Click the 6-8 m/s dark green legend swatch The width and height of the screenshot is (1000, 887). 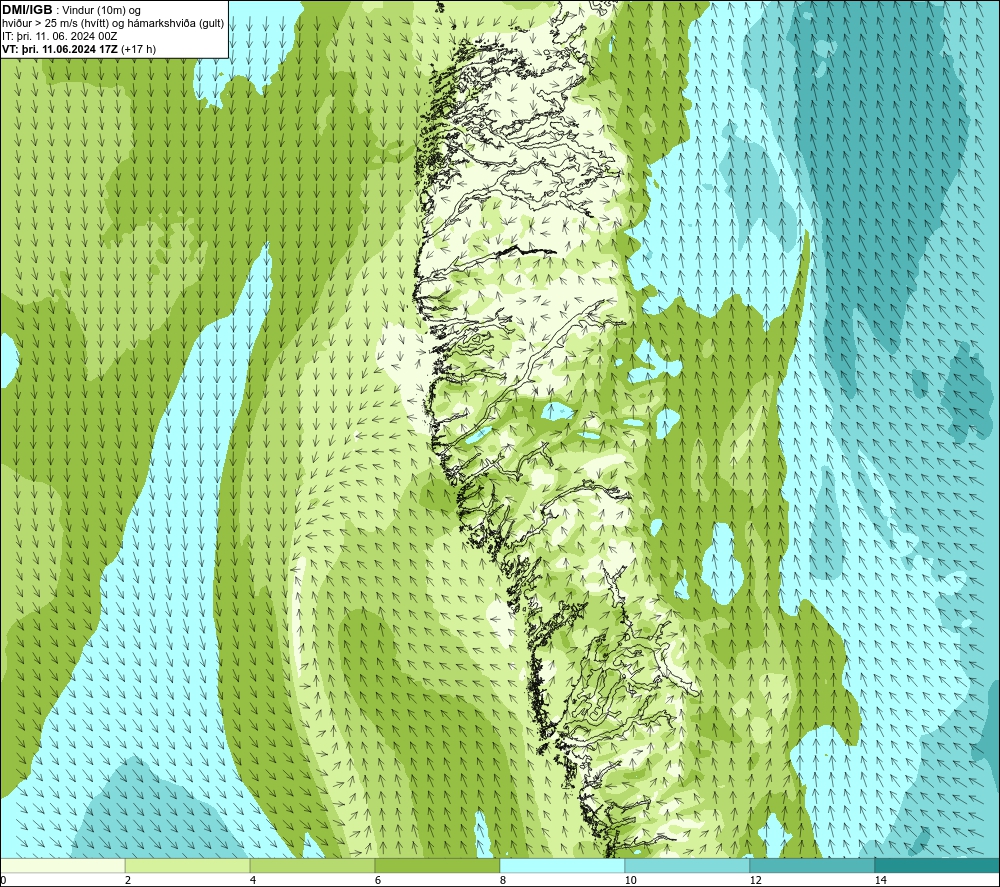(438, 865)
